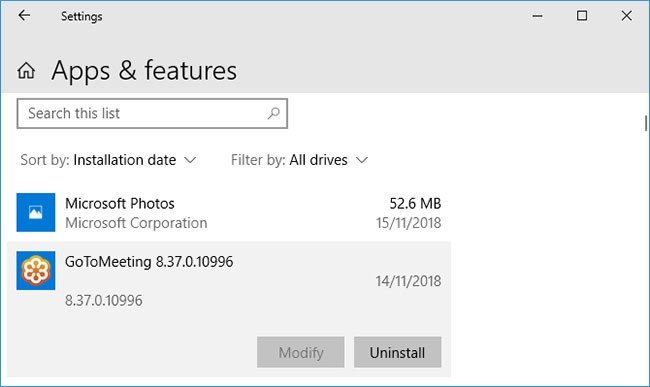This screenshot has width=650, height=387.
Task: Open the Sort by Installation date dropdown
Action: (109, 160)
